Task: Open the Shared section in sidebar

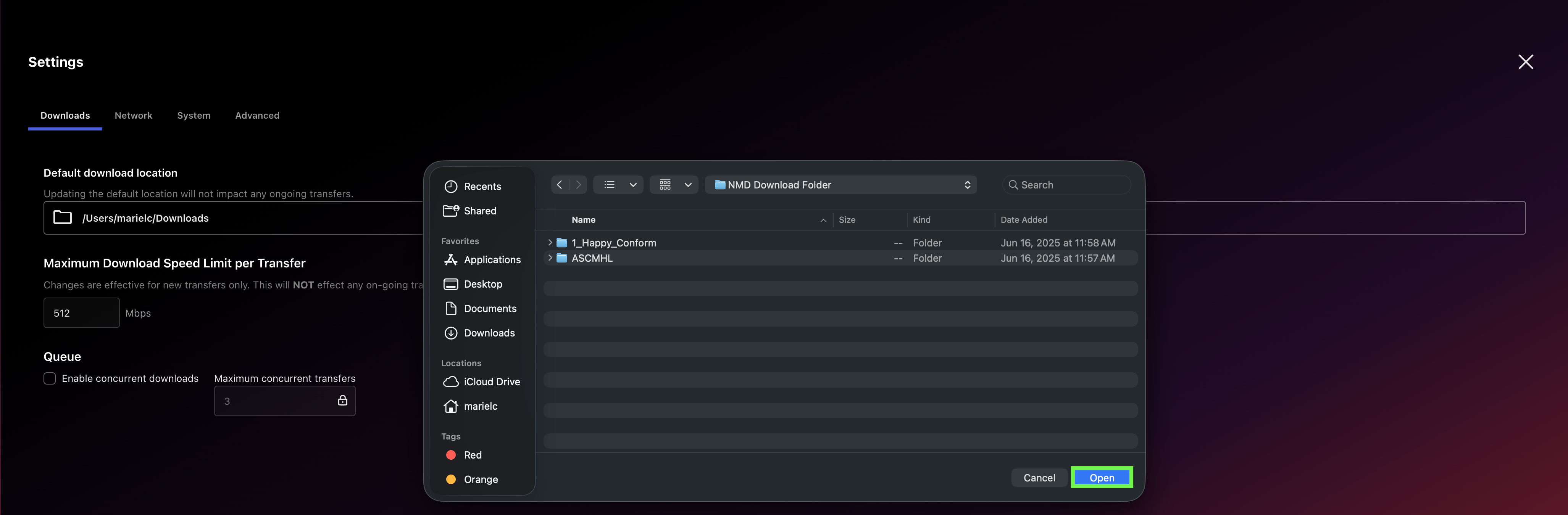Action: (480, 210)
